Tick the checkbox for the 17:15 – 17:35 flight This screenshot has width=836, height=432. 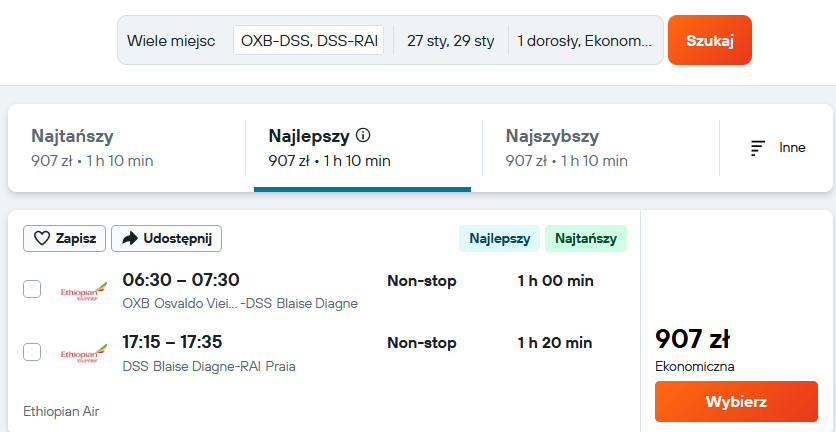[32, 352]
